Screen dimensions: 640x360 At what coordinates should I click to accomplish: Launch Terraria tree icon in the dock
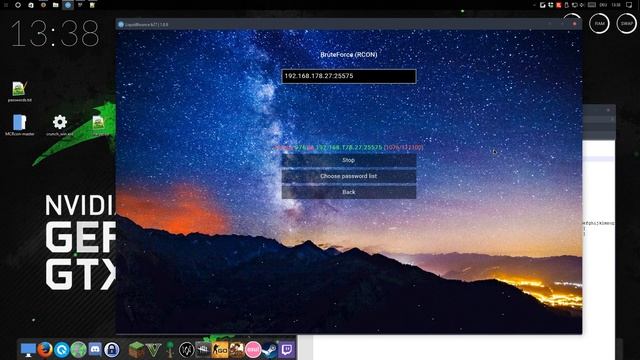click(169, 350)
